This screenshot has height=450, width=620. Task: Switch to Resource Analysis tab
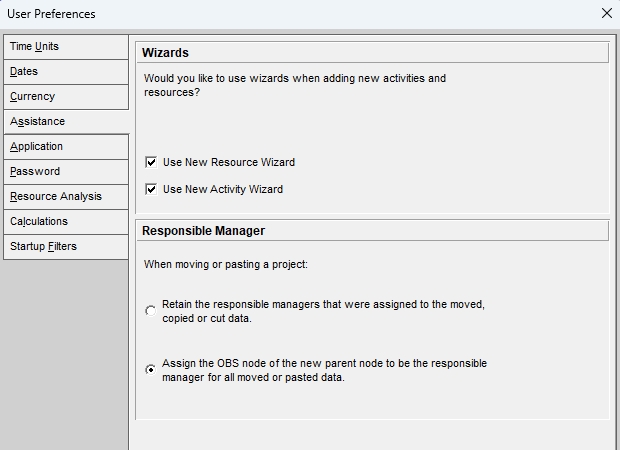[x=65, y=197]
